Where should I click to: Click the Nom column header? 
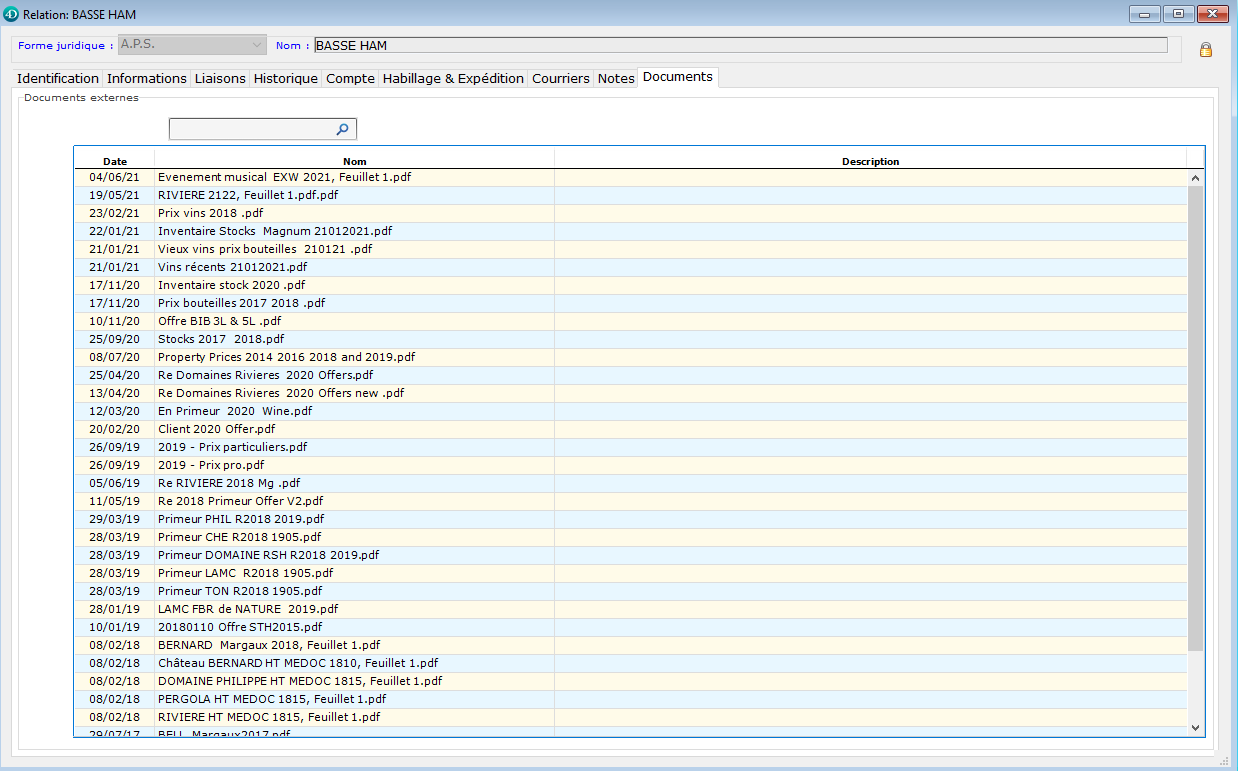click(x=354, y=161)
